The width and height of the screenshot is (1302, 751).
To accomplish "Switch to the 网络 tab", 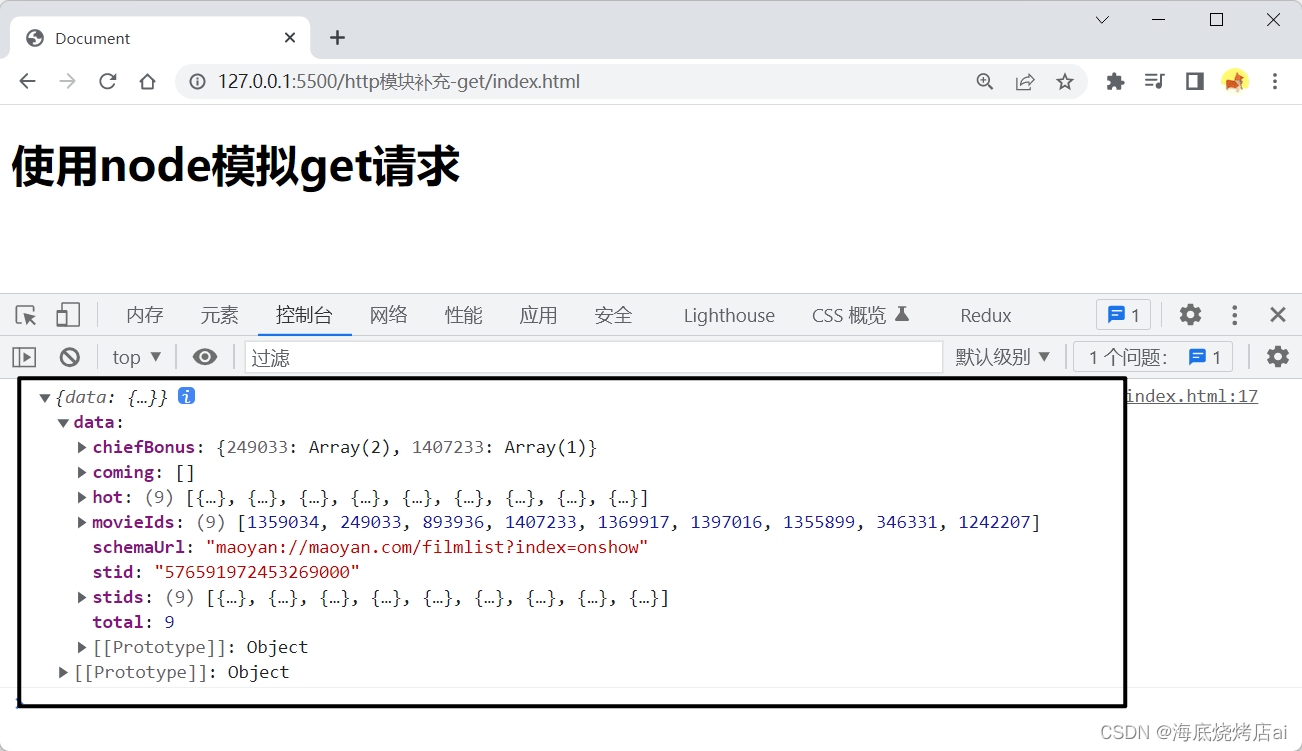I will 388,315.
